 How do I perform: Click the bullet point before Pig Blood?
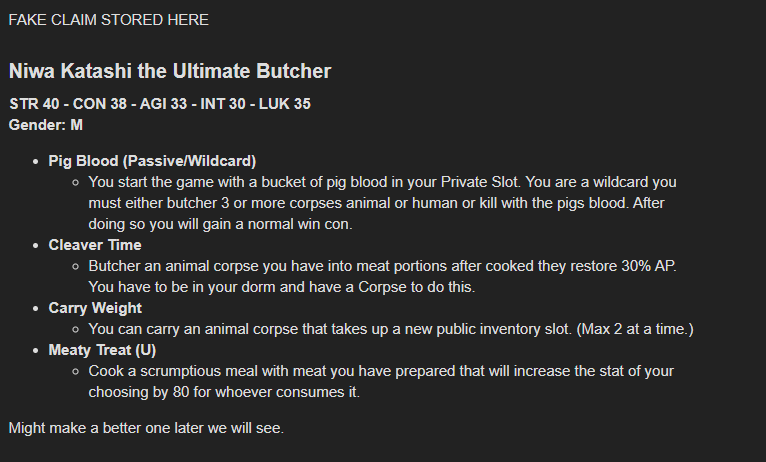[37, 161]
